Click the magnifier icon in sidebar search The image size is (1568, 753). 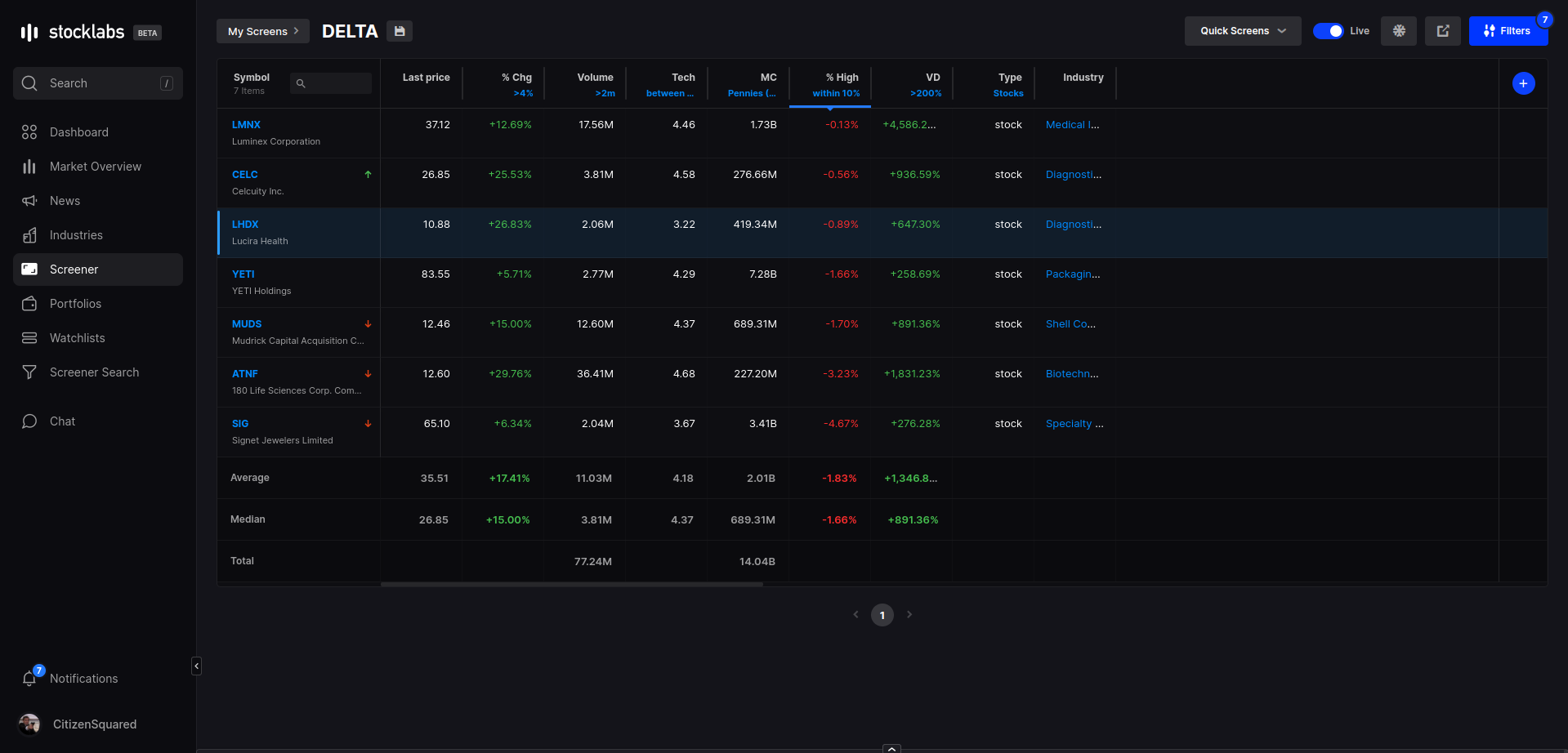[x=29, y=83]
